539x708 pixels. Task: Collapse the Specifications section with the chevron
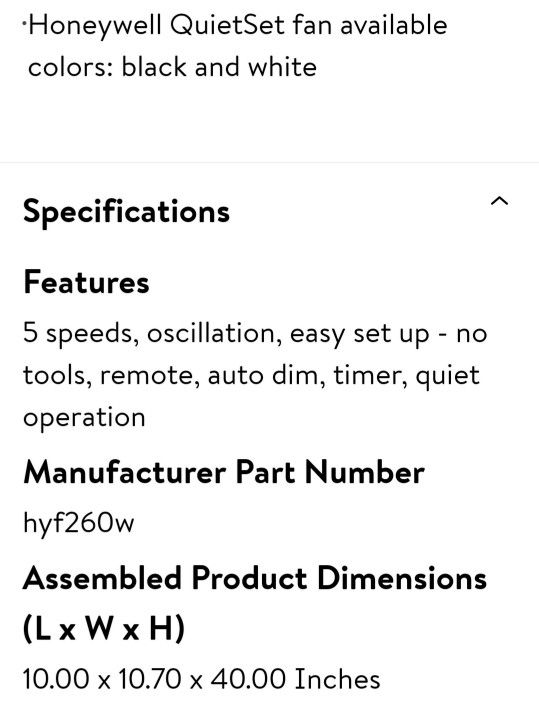tap(499, 201)
